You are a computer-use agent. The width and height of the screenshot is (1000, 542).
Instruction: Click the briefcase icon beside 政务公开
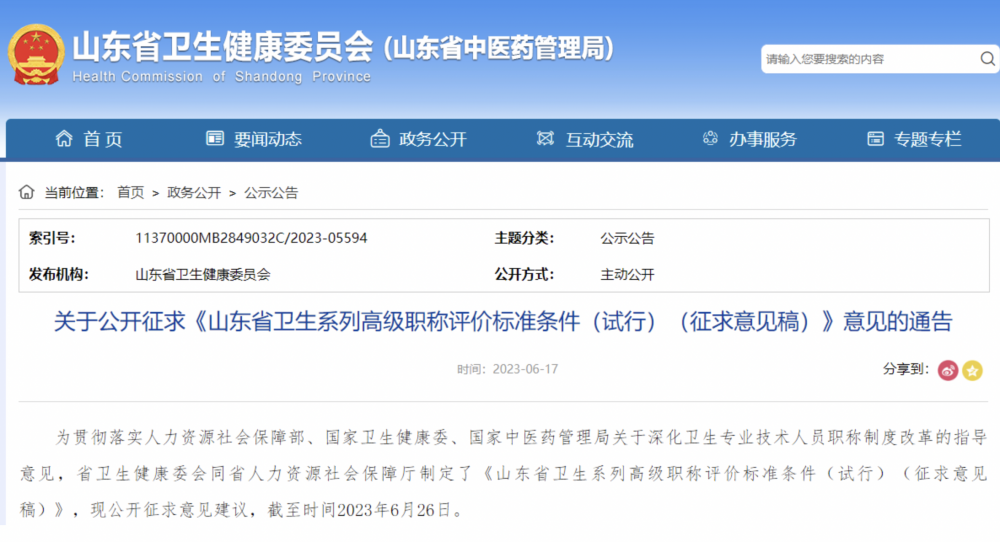click(380, 138)
